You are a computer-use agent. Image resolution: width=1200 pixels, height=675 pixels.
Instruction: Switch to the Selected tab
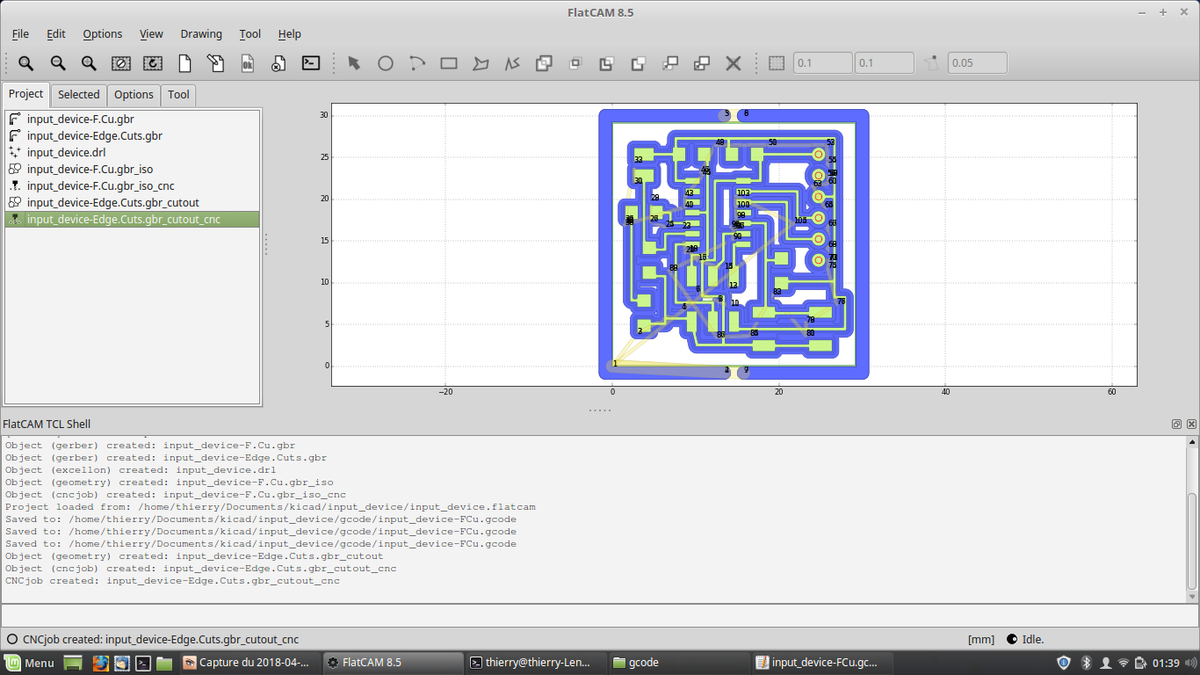click(x=78, y=95)
